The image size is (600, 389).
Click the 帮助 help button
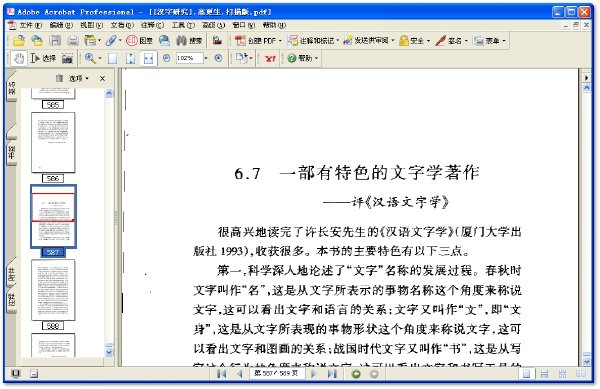(302, 58)
